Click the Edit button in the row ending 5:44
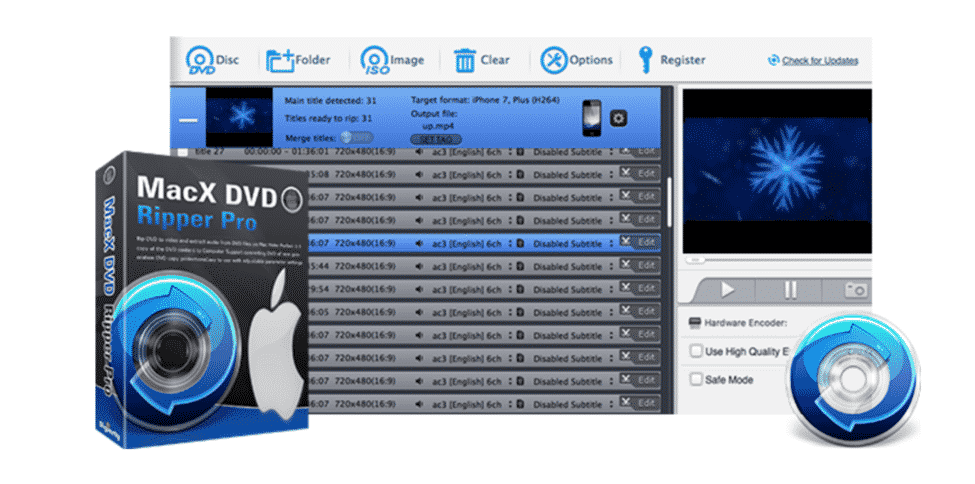The height and width of the screenshot is (484, 975). 640,266
